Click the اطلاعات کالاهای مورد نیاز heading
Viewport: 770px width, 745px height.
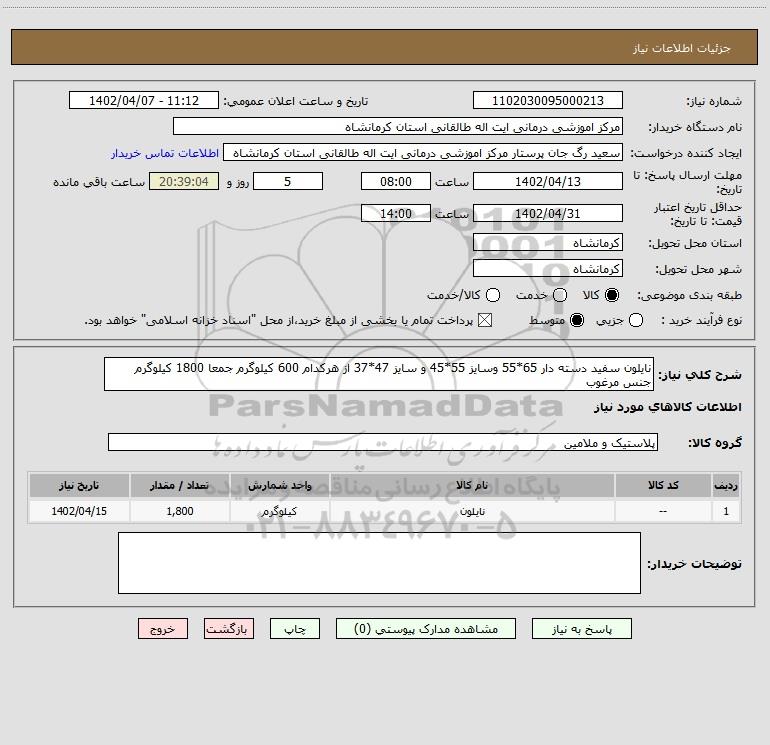point(667,407)
